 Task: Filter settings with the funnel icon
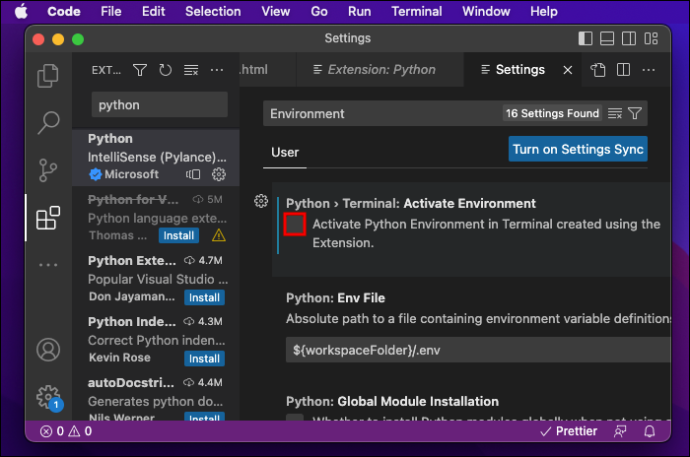pos(635,113)
